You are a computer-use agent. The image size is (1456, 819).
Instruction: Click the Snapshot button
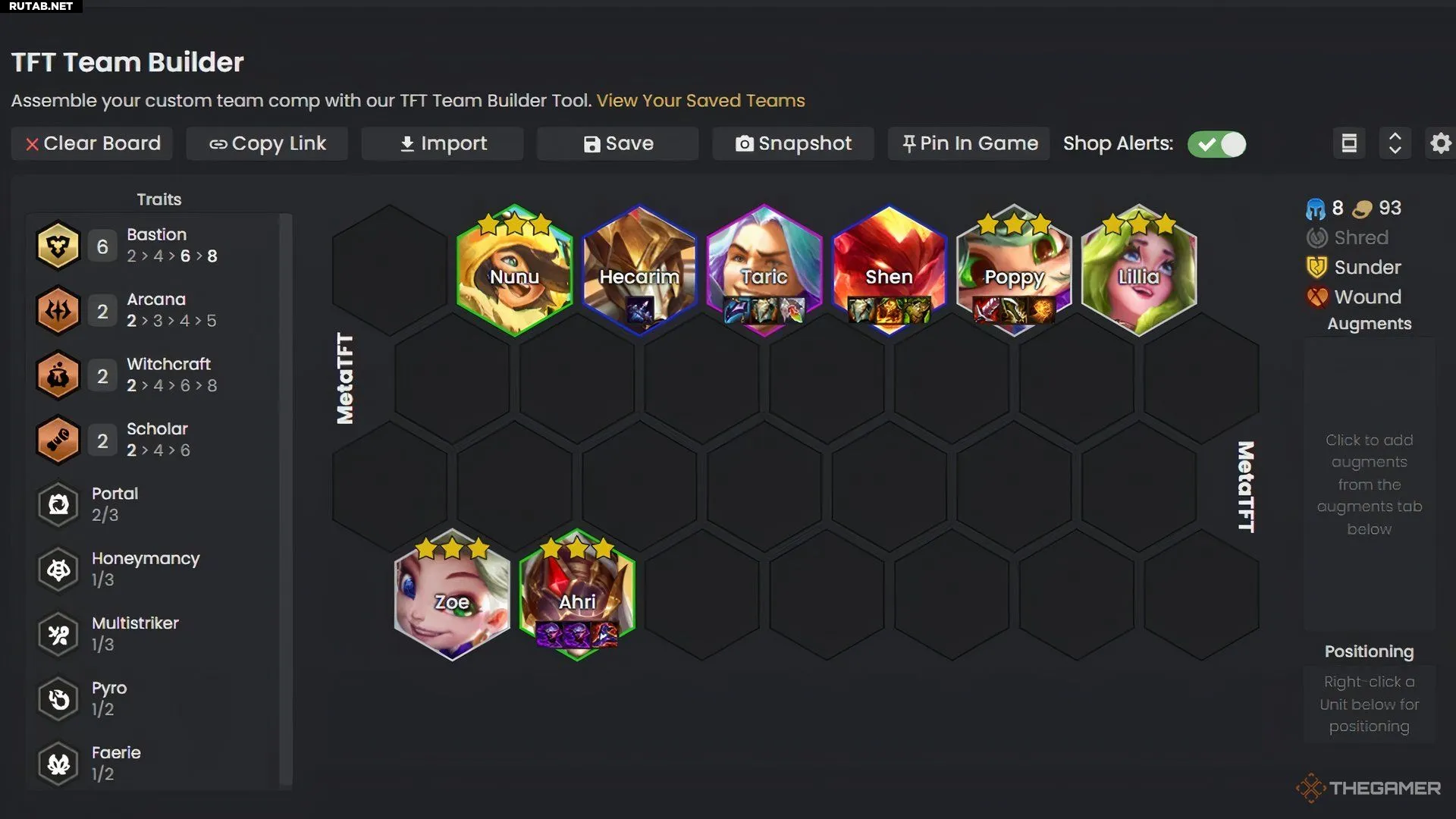click(x=793, y=143)
